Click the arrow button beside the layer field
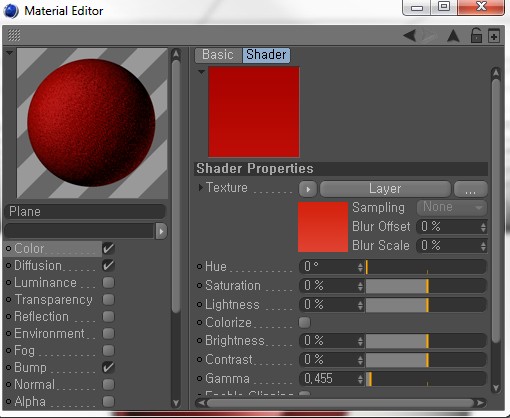 tap(161, 231)
